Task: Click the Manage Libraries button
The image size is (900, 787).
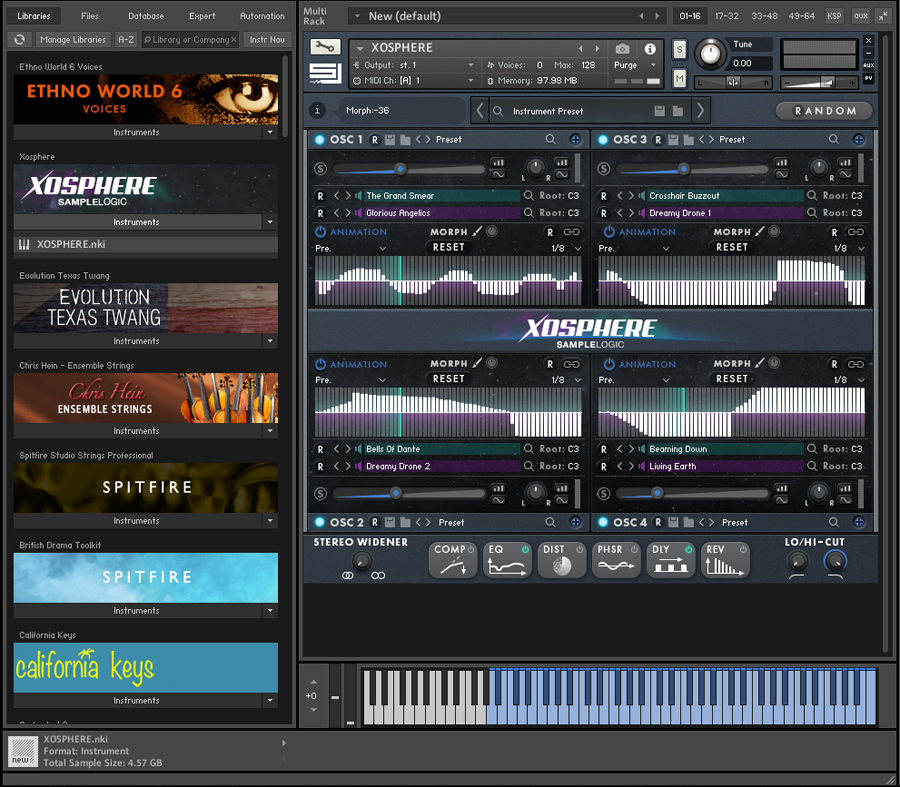Action: (x=73, y=40)
